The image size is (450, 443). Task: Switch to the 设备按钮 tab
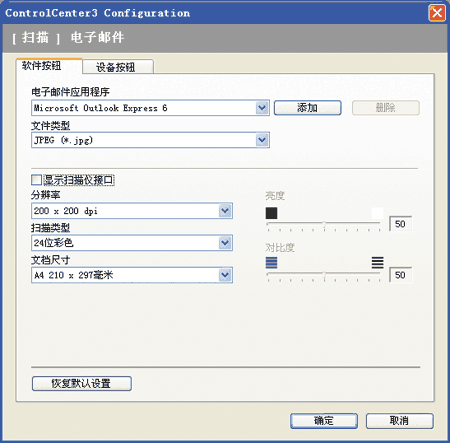point(118,67)
